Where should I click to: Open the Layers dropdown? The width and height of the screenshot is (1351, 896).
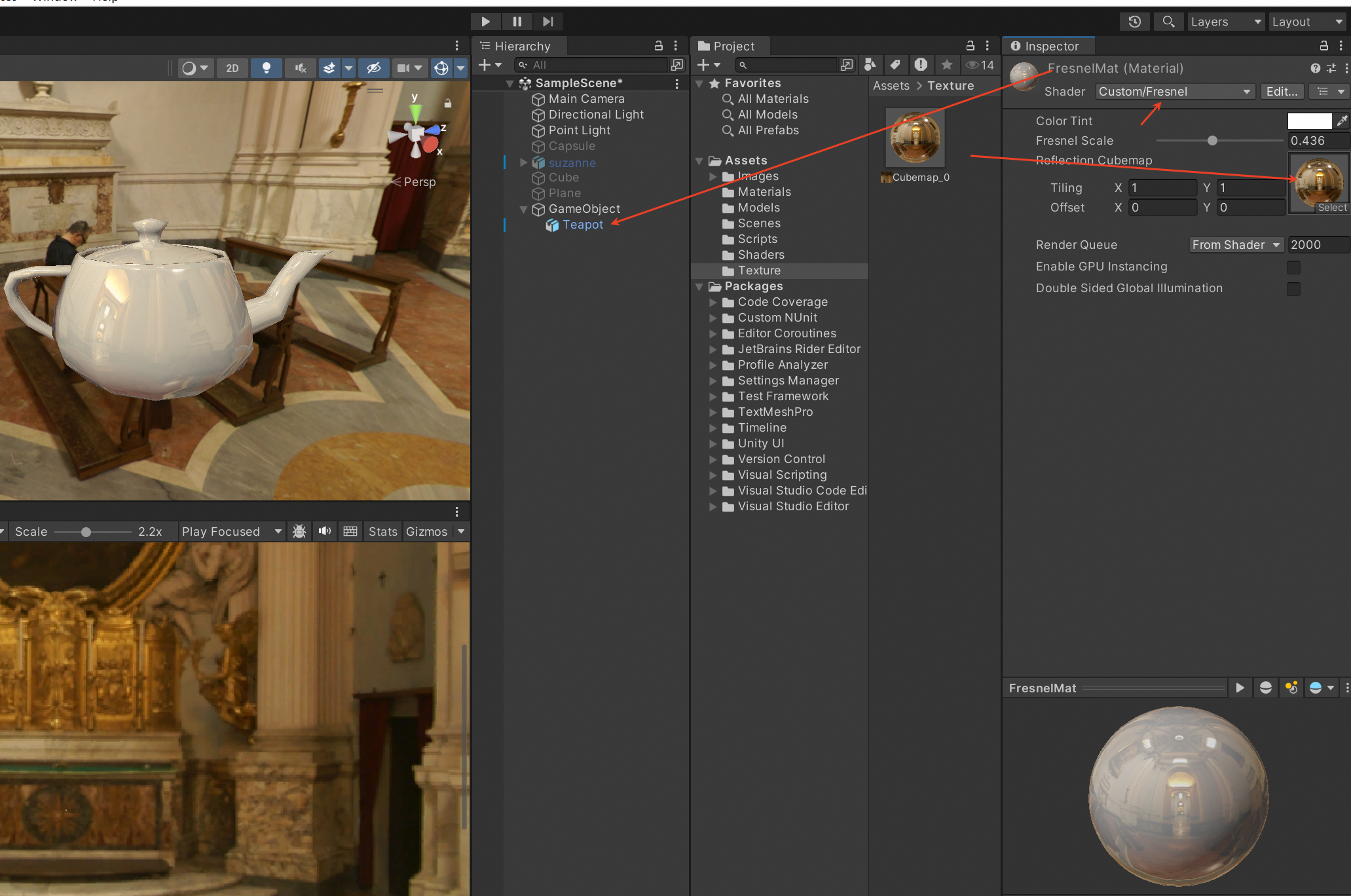click(1226, 22)
